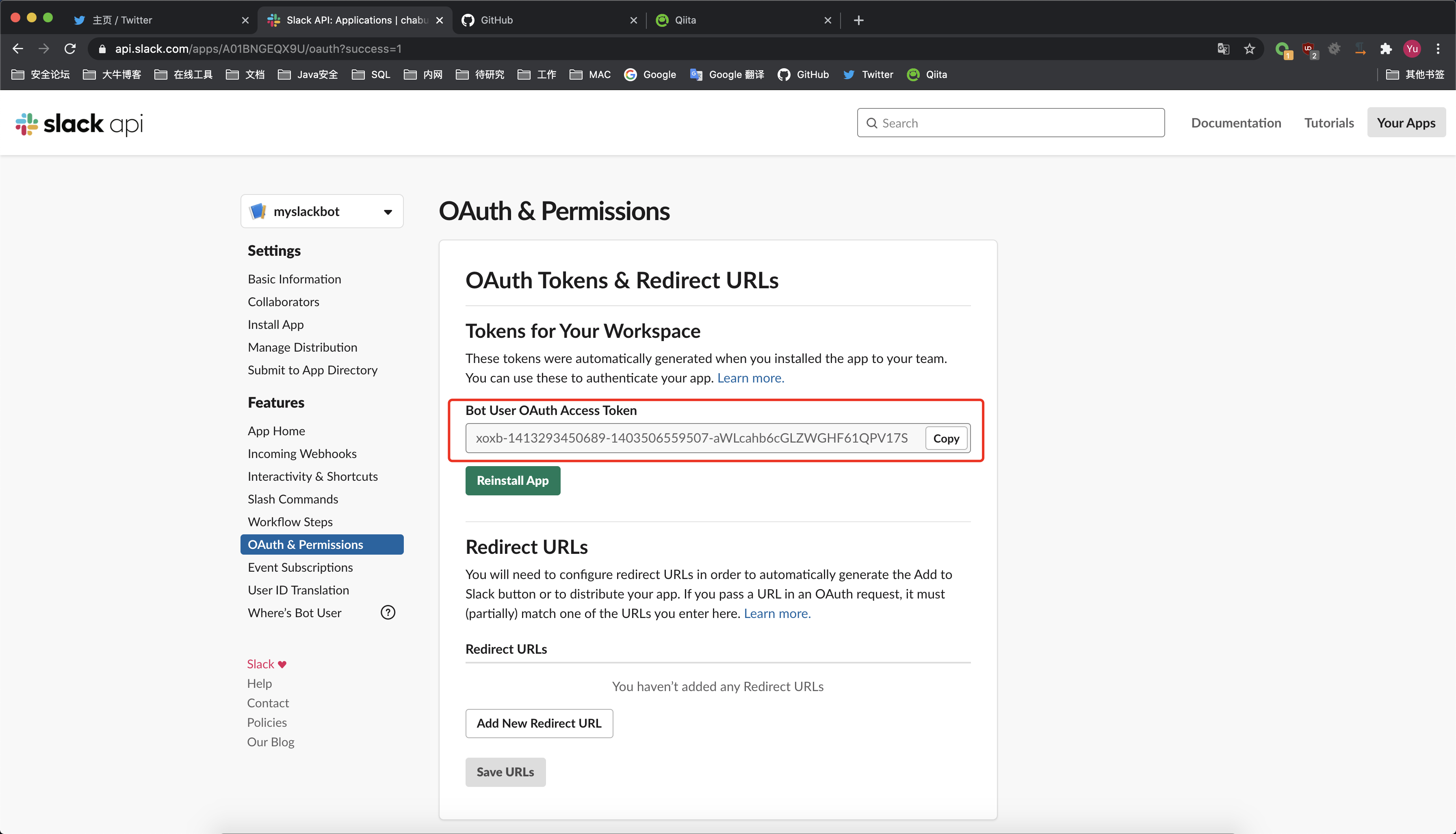Close the Qiita tab
The height and width of the screenshot is (834, 1456).
828,20
